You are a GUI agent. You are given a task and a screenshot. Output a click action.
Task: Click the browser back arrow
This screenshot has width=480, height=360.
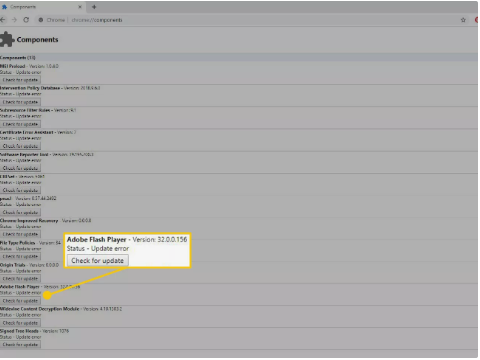click(2, 20)
